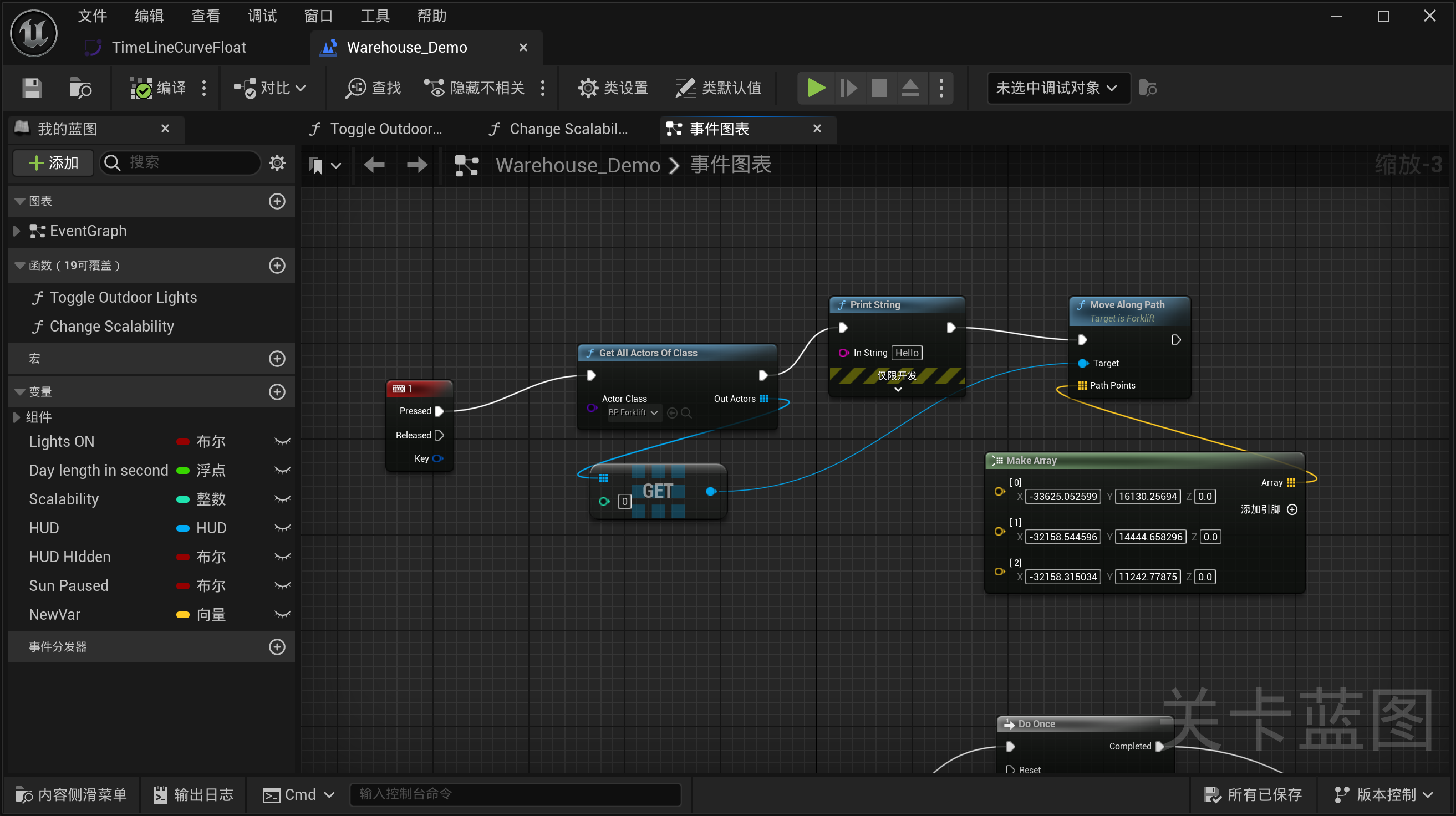This screenshot has height=816, width=1456.
Task: Click the Stop simulation square icon
Action: 879,88
